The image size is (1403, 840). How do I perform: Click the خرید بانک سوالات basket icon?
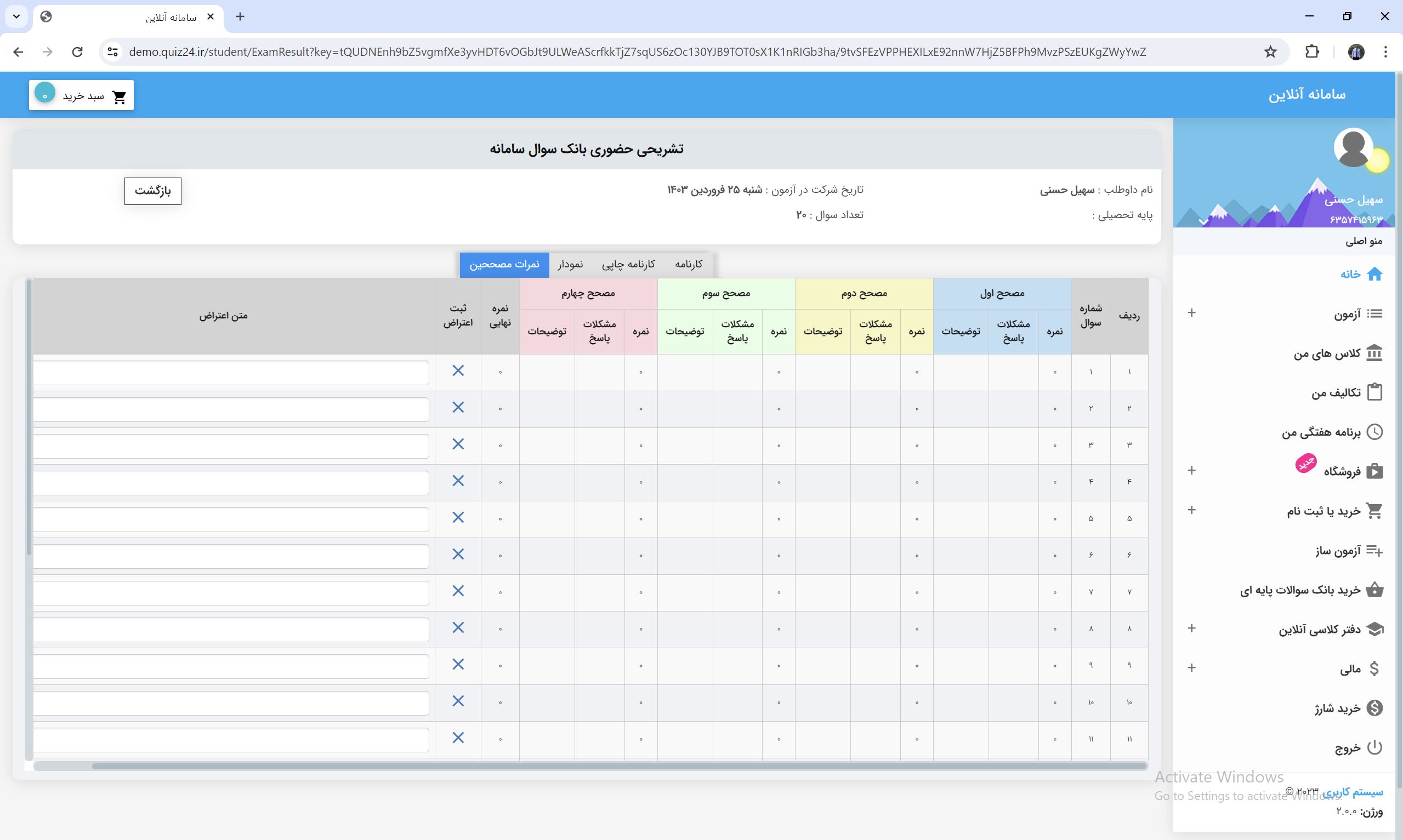pyautogui.click(x=1374, y=590)
